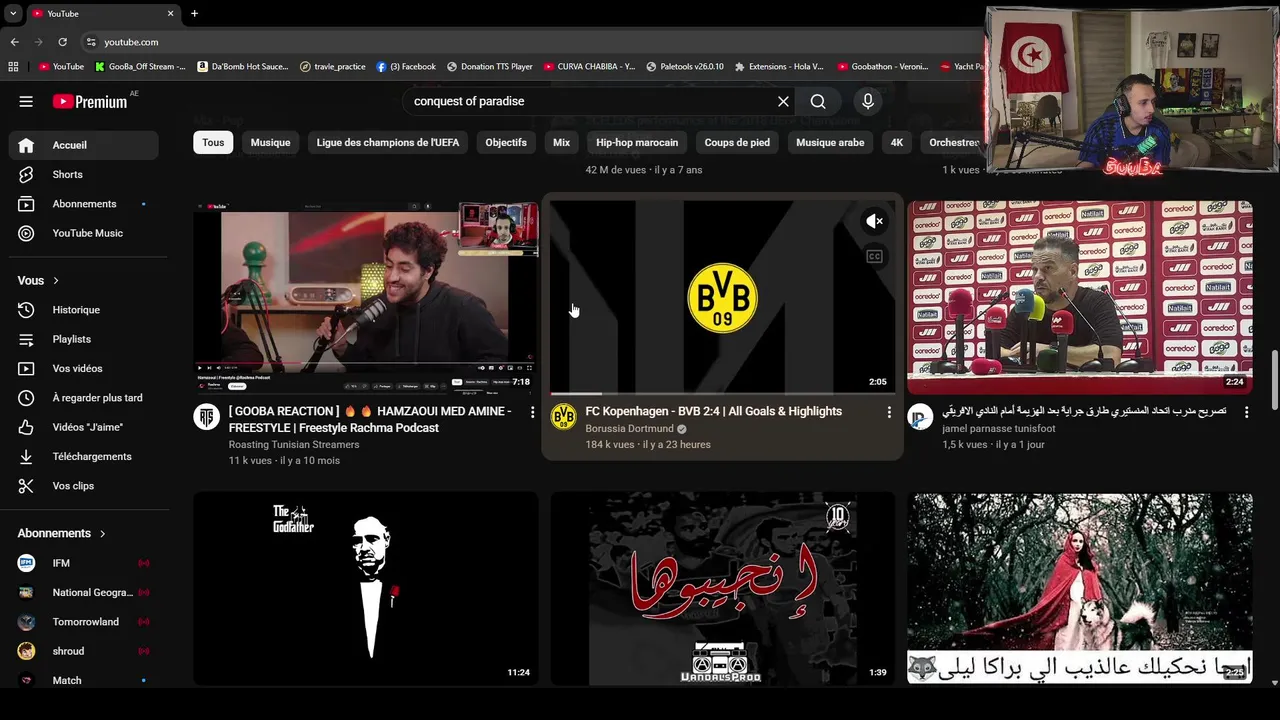Go back in browser
This screenshot has height=720, width=1280.
[14, 42]
